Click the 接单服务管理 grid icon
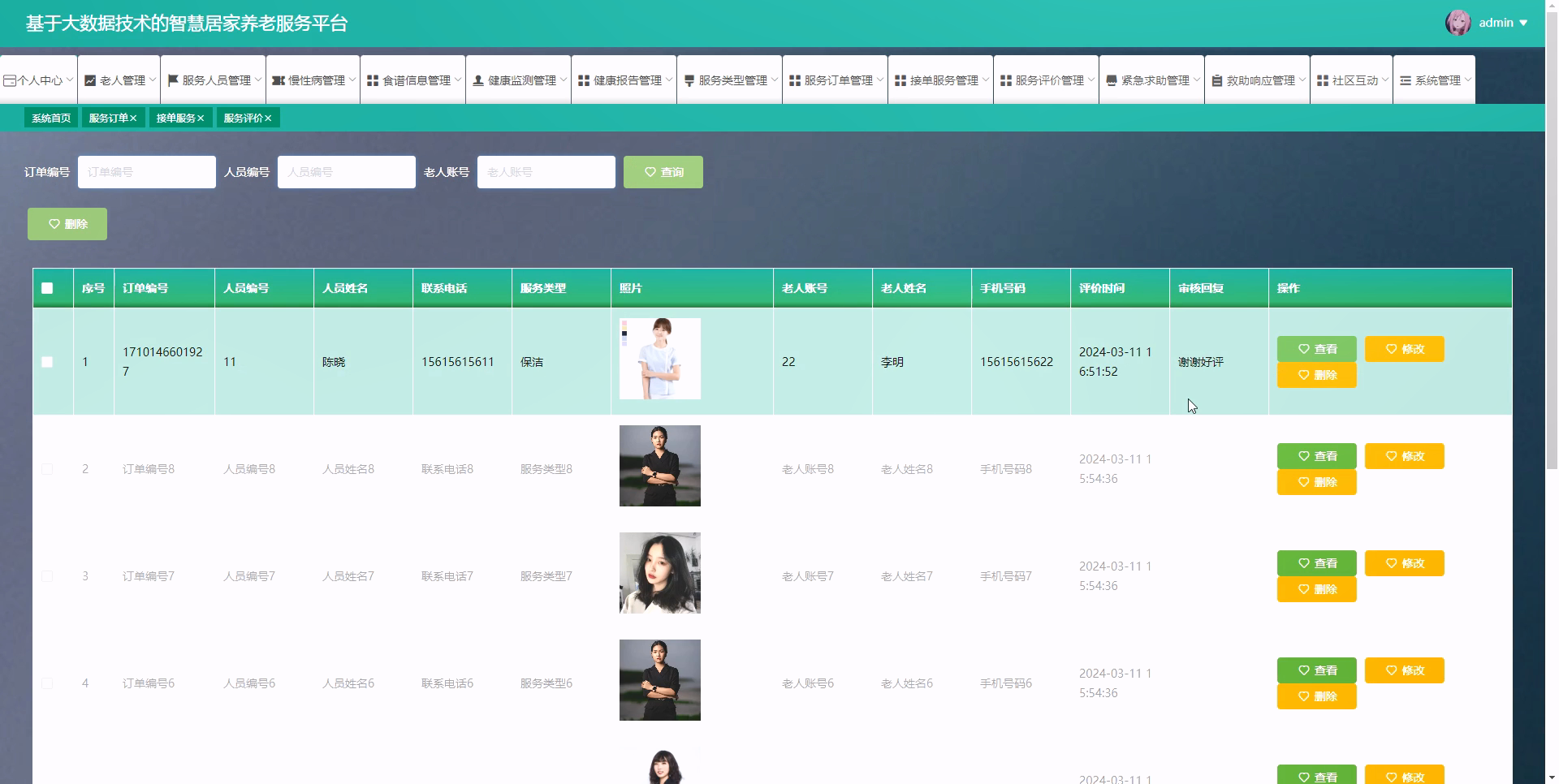The width and height of the screenshot is (1559, 784). 900,80
